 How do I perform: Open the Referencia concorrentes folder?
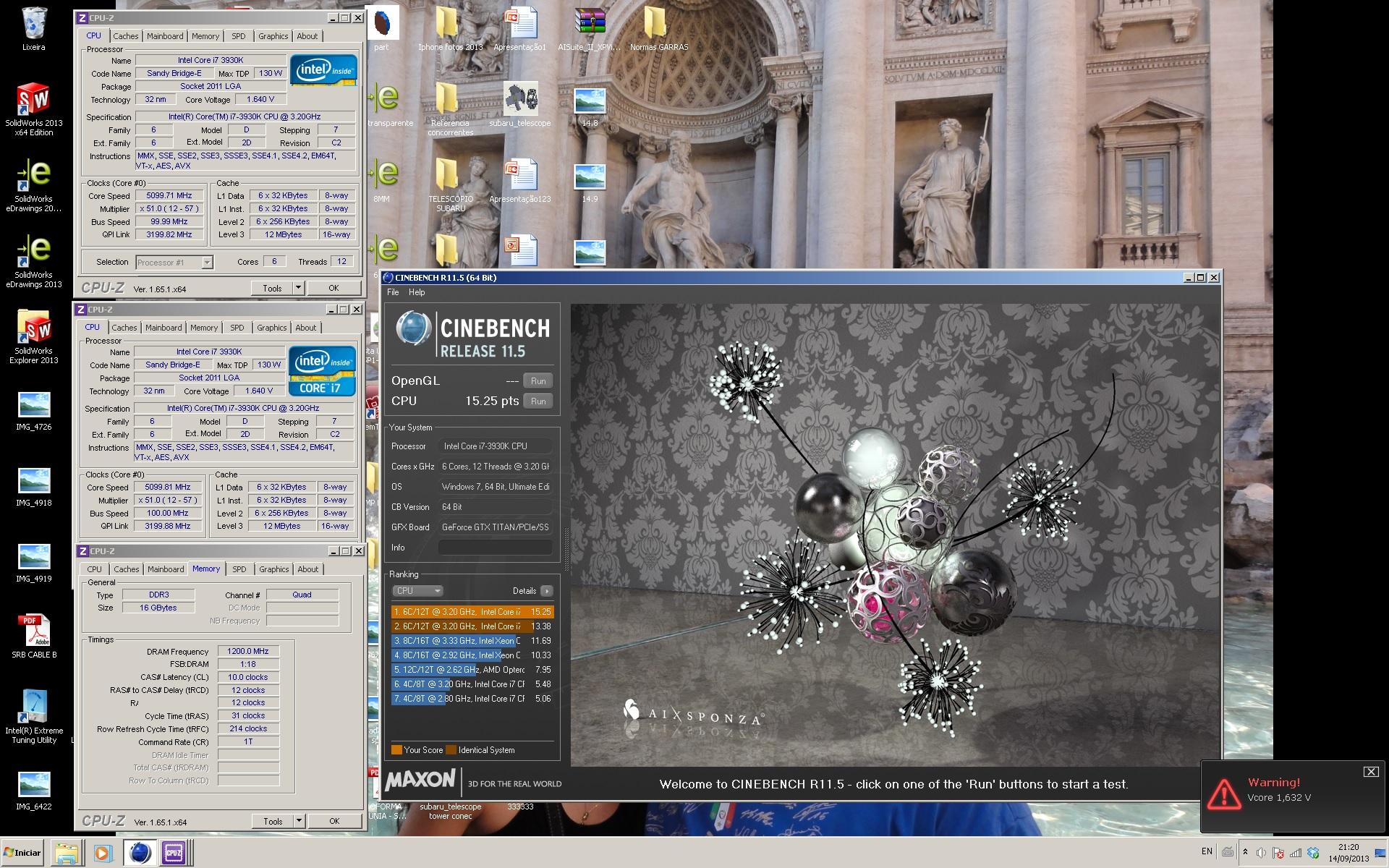click(x=450, y=109)
